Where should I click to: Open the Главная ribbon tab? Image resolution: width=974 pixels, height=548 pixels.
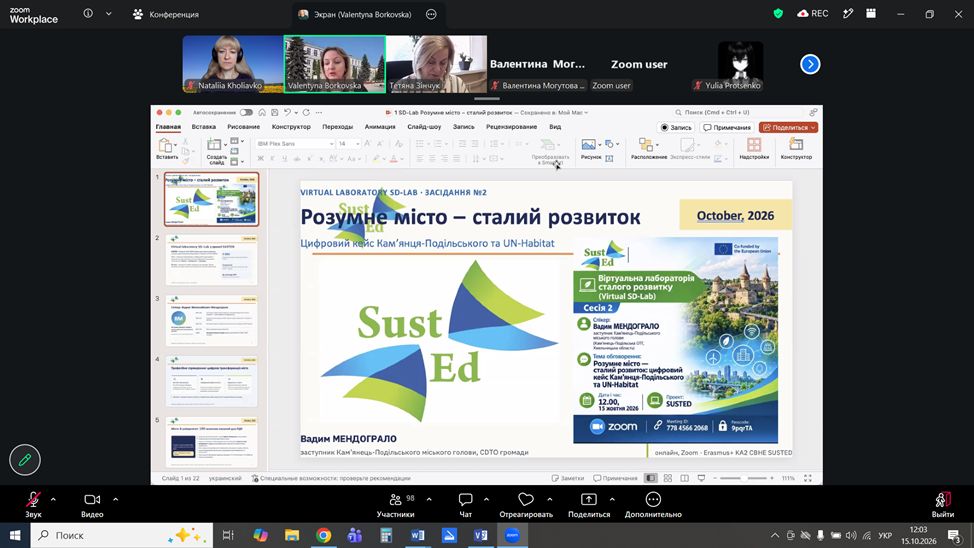tap(168, 127)
